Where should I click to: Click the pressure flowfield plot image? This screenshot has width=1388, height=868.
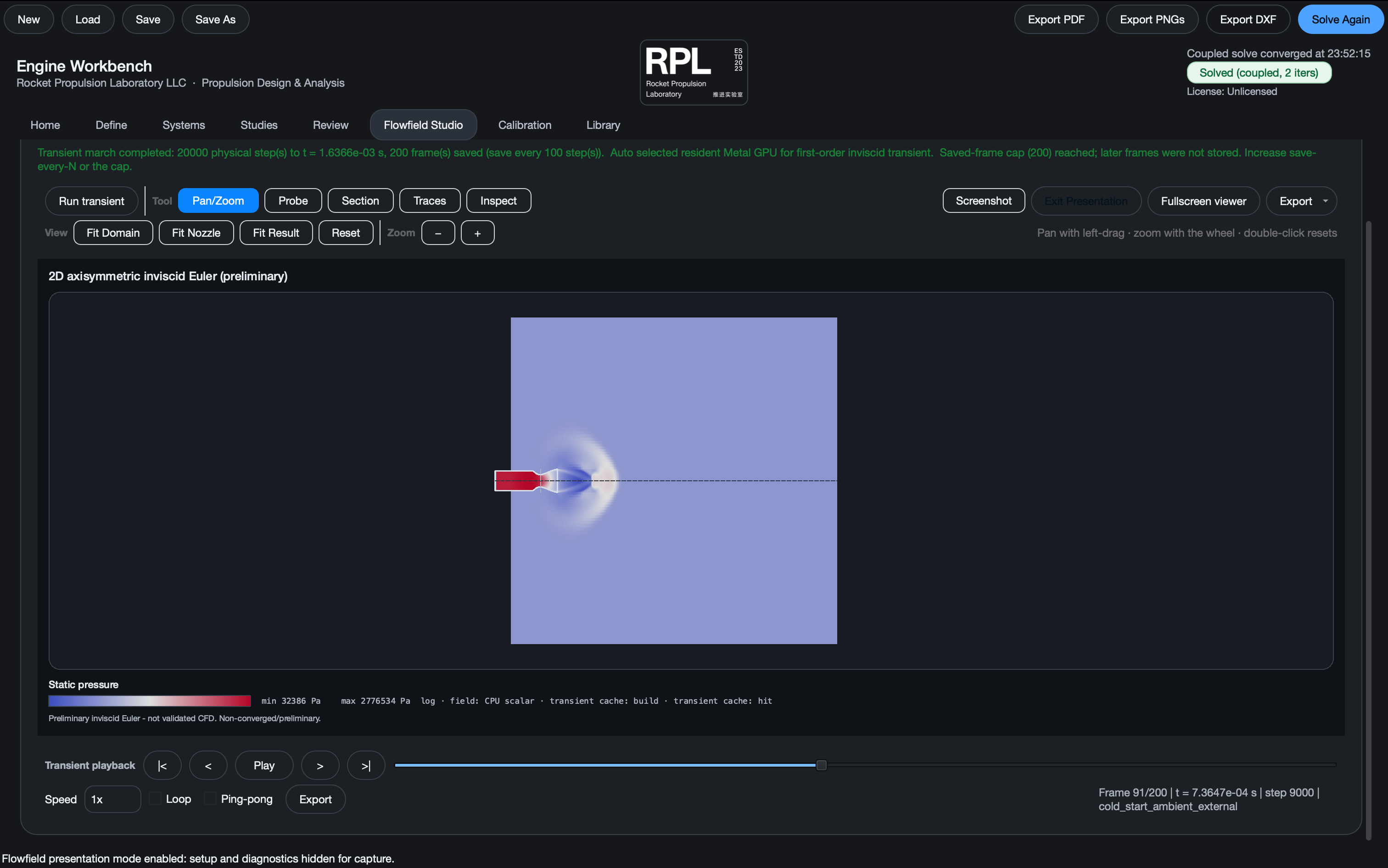tap(674, 480)
